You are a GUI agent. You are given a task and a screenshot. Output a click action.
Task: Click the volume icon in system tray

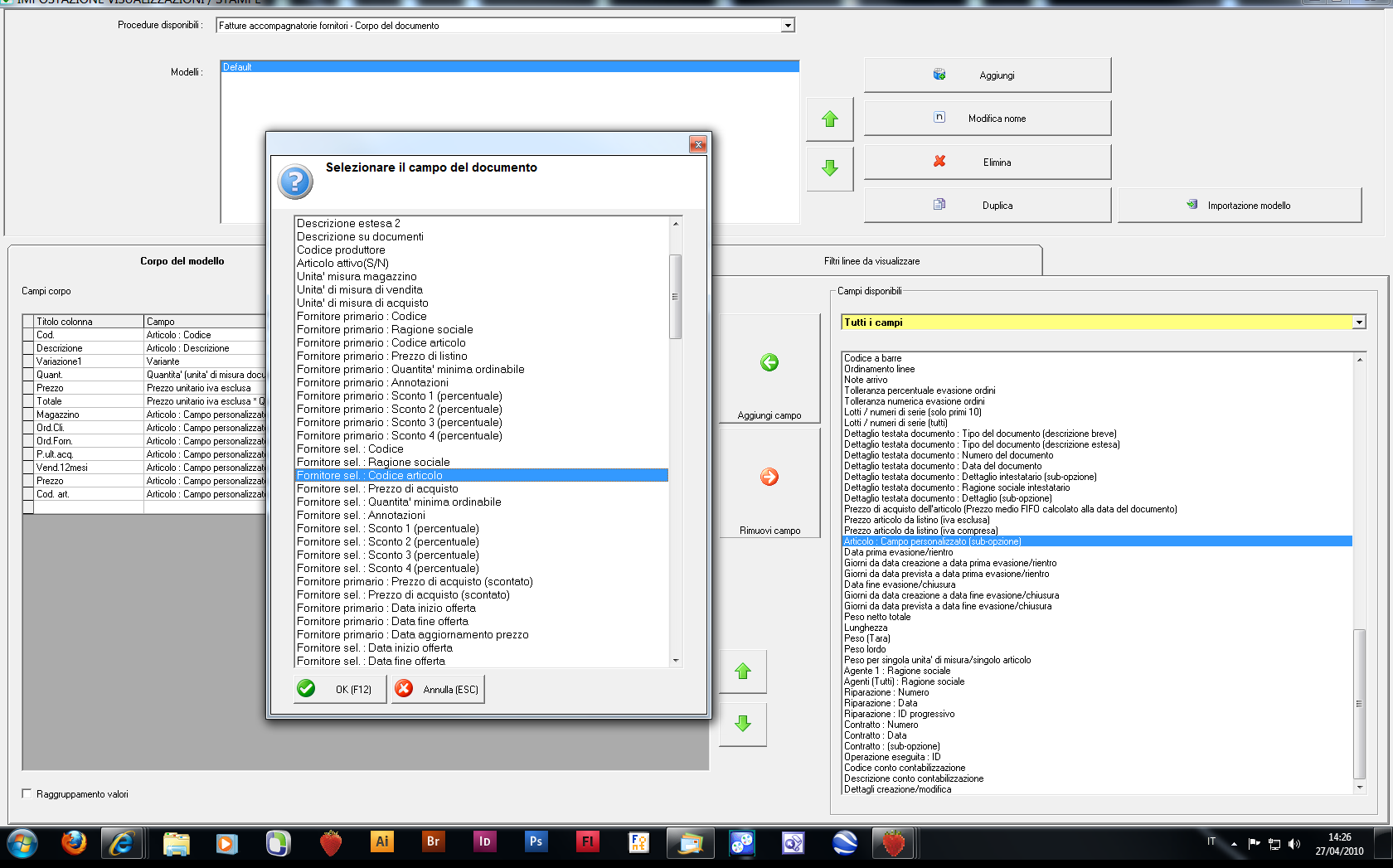point(1294,844)
